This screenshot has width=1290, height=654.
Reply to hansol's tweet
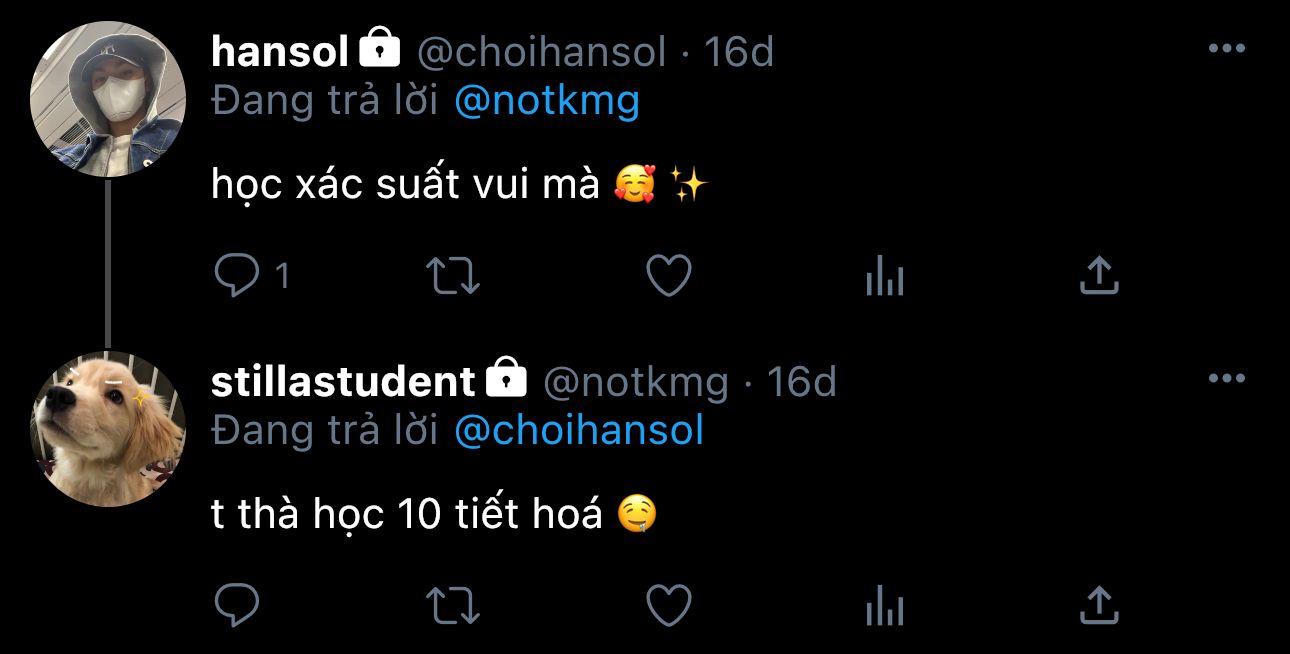pyautogui.click(x=237, y=276)
